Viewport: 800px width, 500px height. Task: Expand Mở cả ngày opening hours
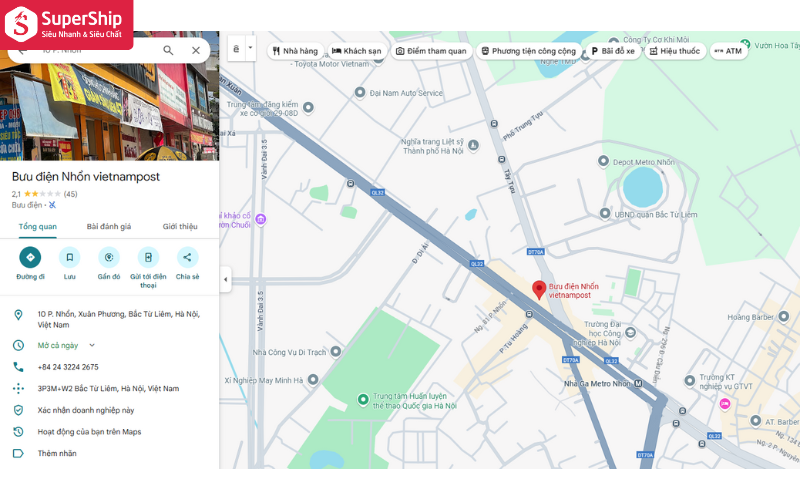(92, 345)
